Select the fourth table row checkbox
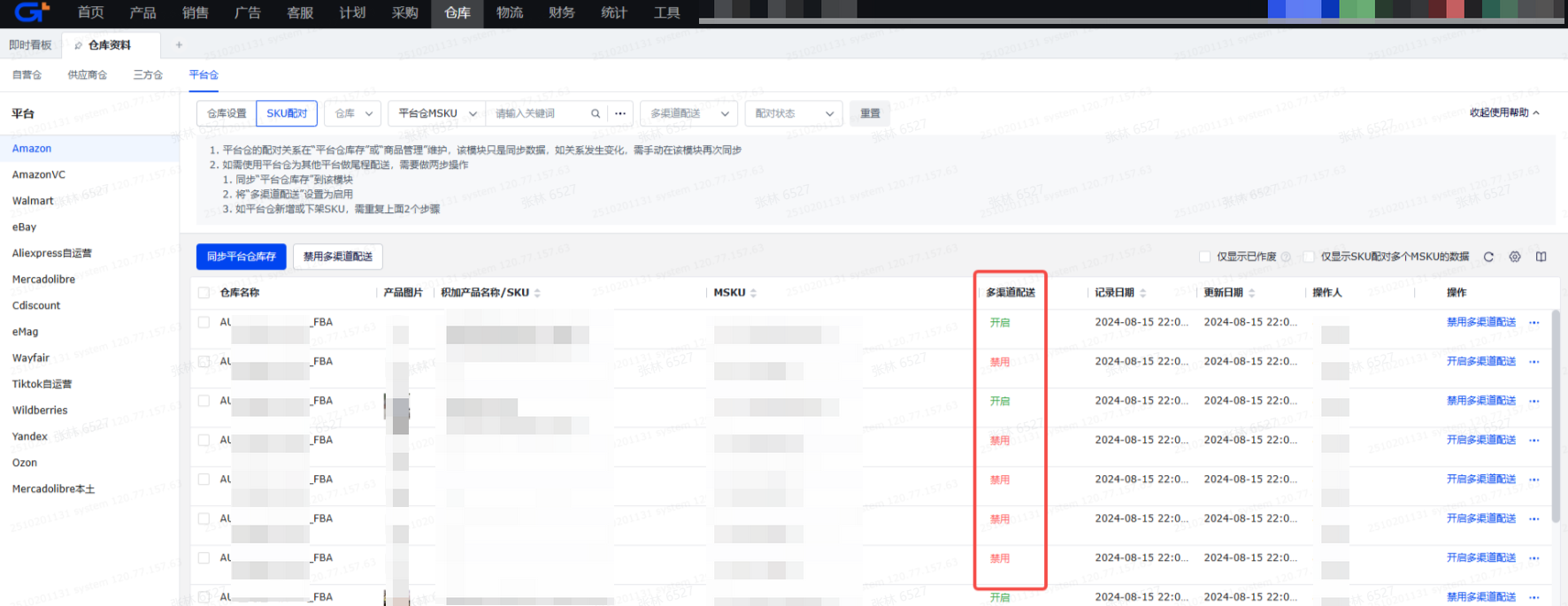The height and width of the screenshot is (606, 1568). click(x=204, y=440)
